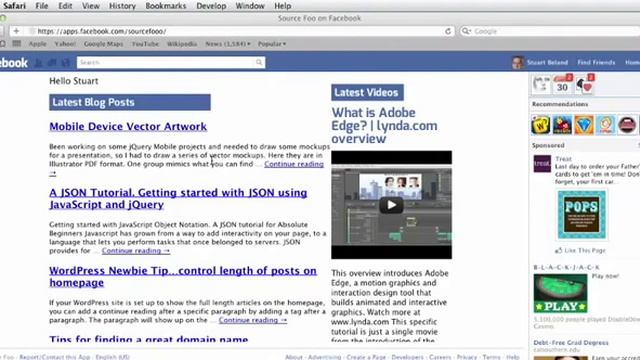Open the Top Sites grid icon
The width and height of the screenshot is (640, 360).
click(x=17, y=44)
